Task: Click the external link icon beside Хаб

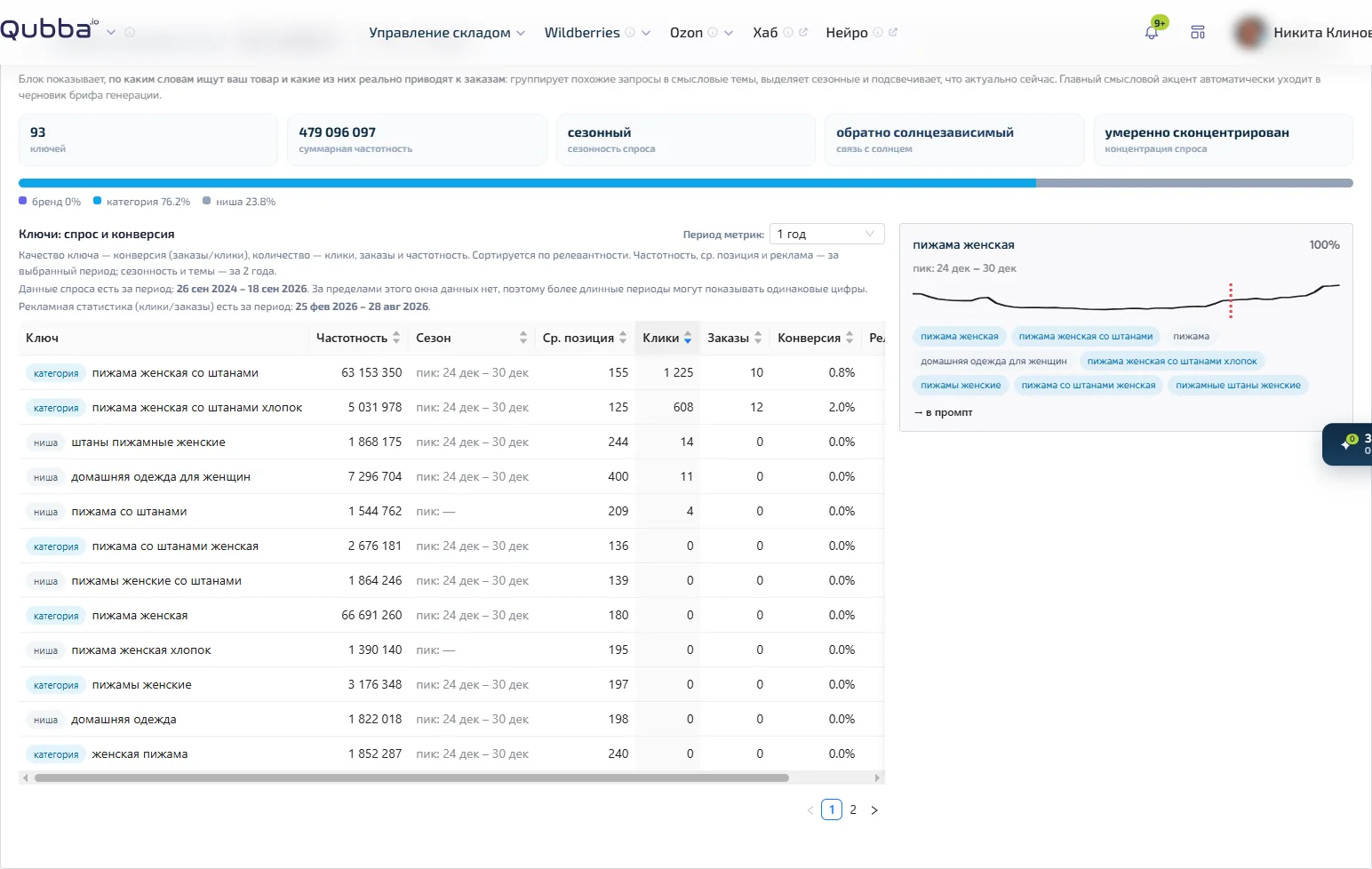Action: [x=803, y=33]
